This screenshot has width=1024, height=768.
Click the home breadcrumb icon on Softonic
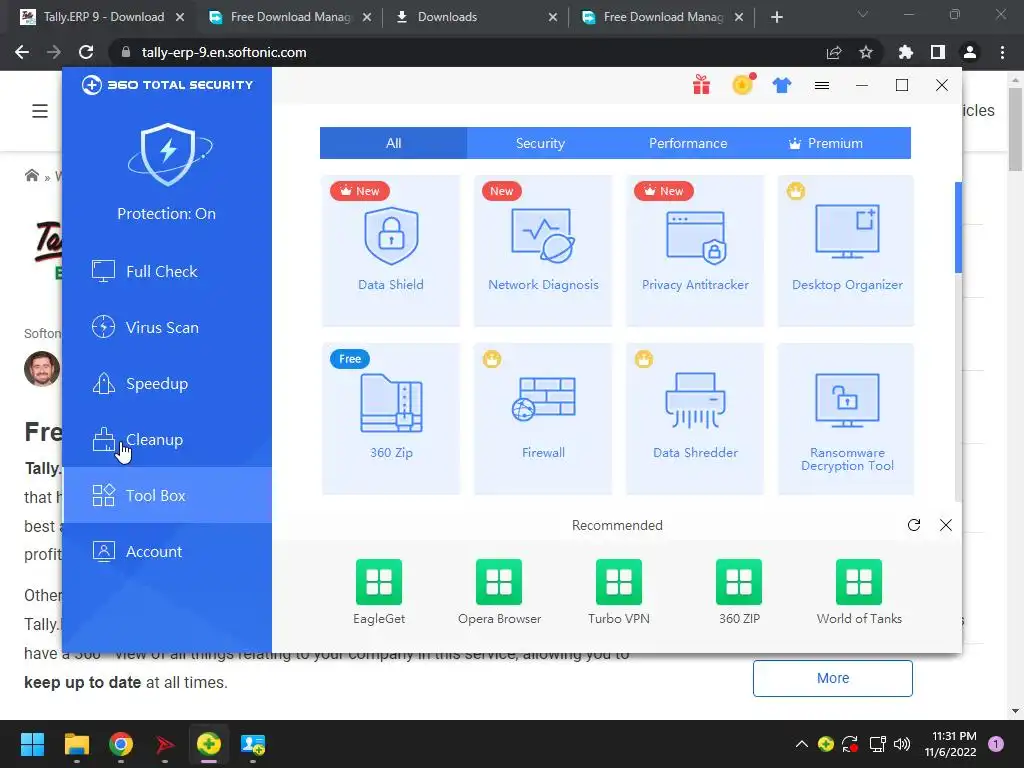31,176
